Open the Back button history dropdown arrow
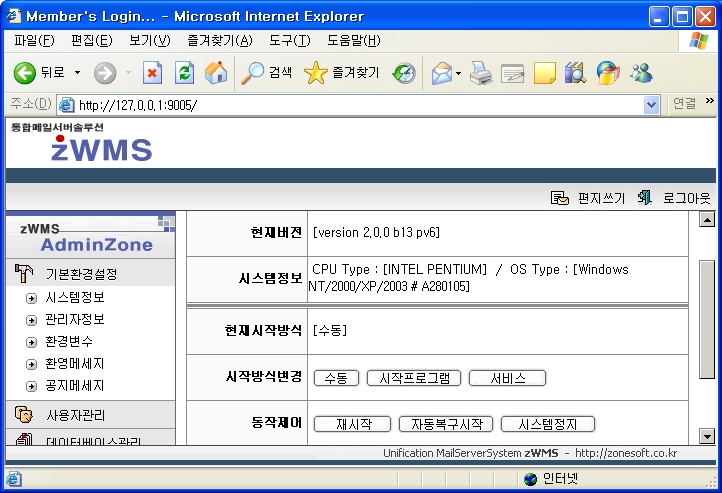The width and height of the screenshot is (722, 493). click(x=78, y=72)
